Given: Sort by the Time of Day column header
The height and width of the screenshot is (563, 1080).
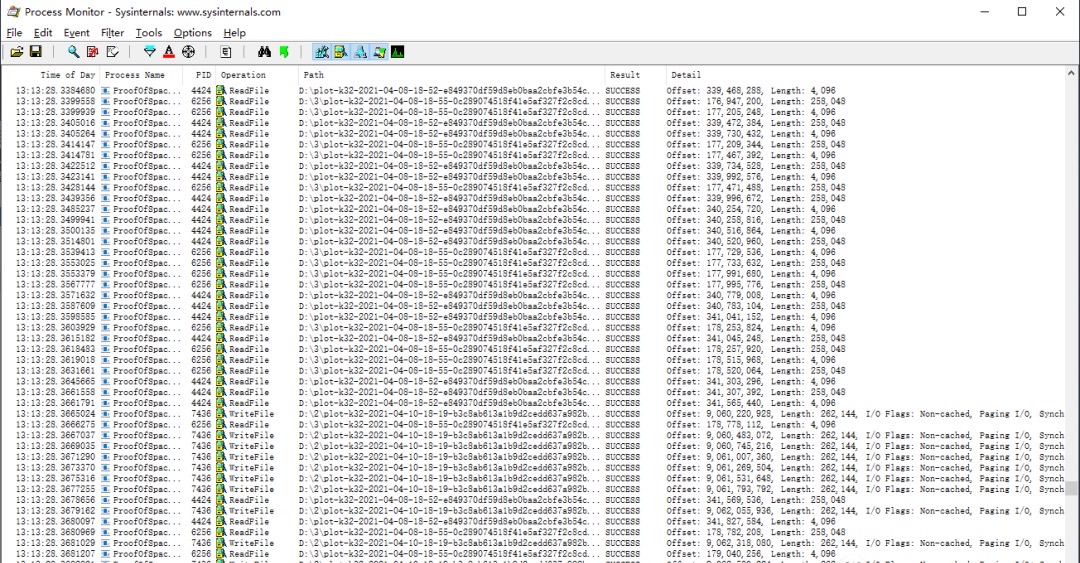Looking at the screenshot, I should click(68, 74).
